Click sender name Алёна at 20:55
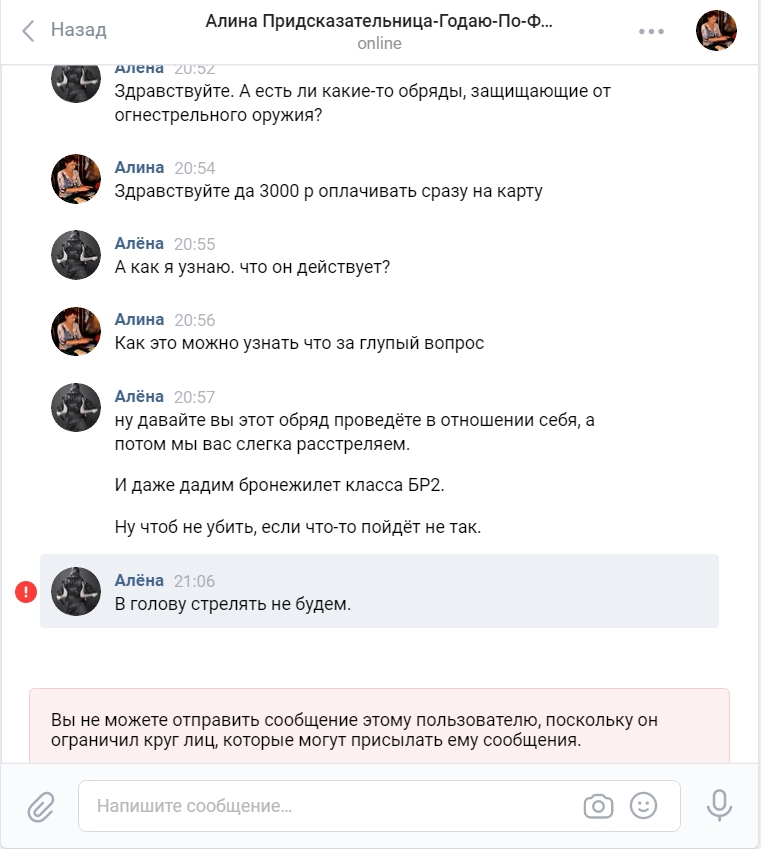Screen dimensions: 761x849 (139, 243)
